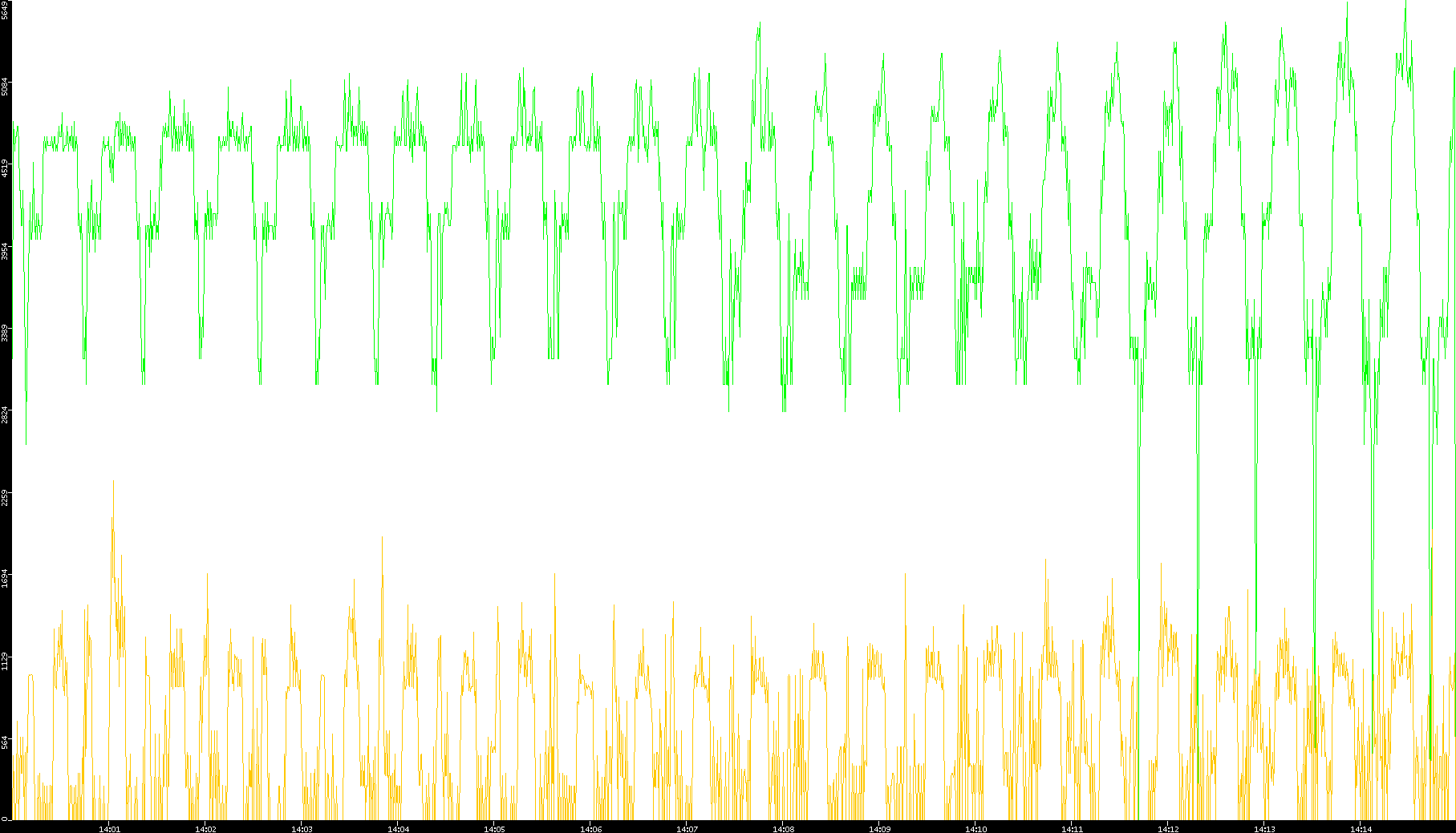Screen dimensions: 1456x833
Task: Select the 14:13 label on the time axis
Action: point(1265,829)
